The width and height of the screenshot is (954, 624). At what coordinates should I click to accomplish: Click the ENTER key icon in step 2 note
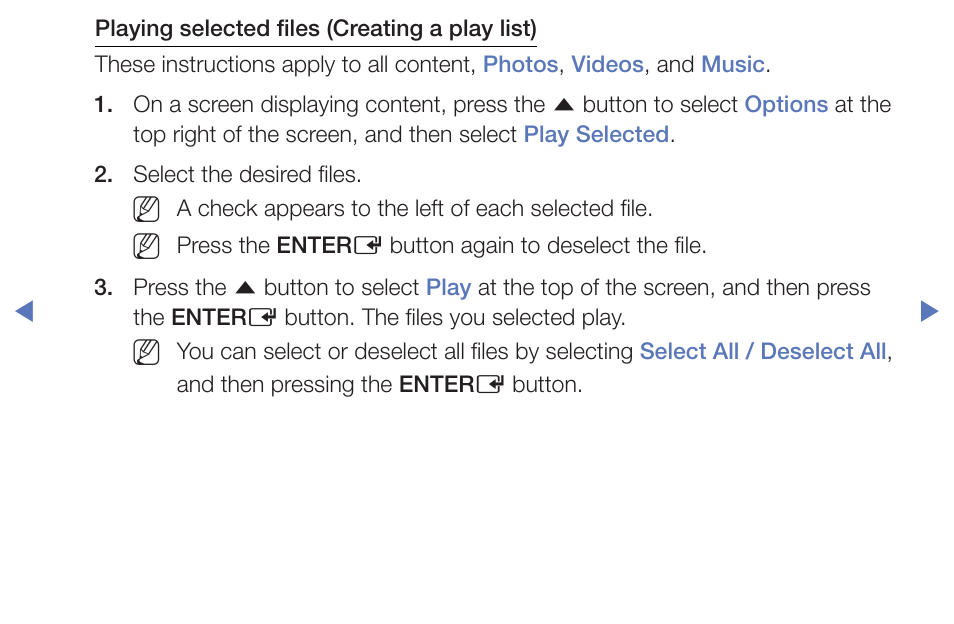pos(368,246)
